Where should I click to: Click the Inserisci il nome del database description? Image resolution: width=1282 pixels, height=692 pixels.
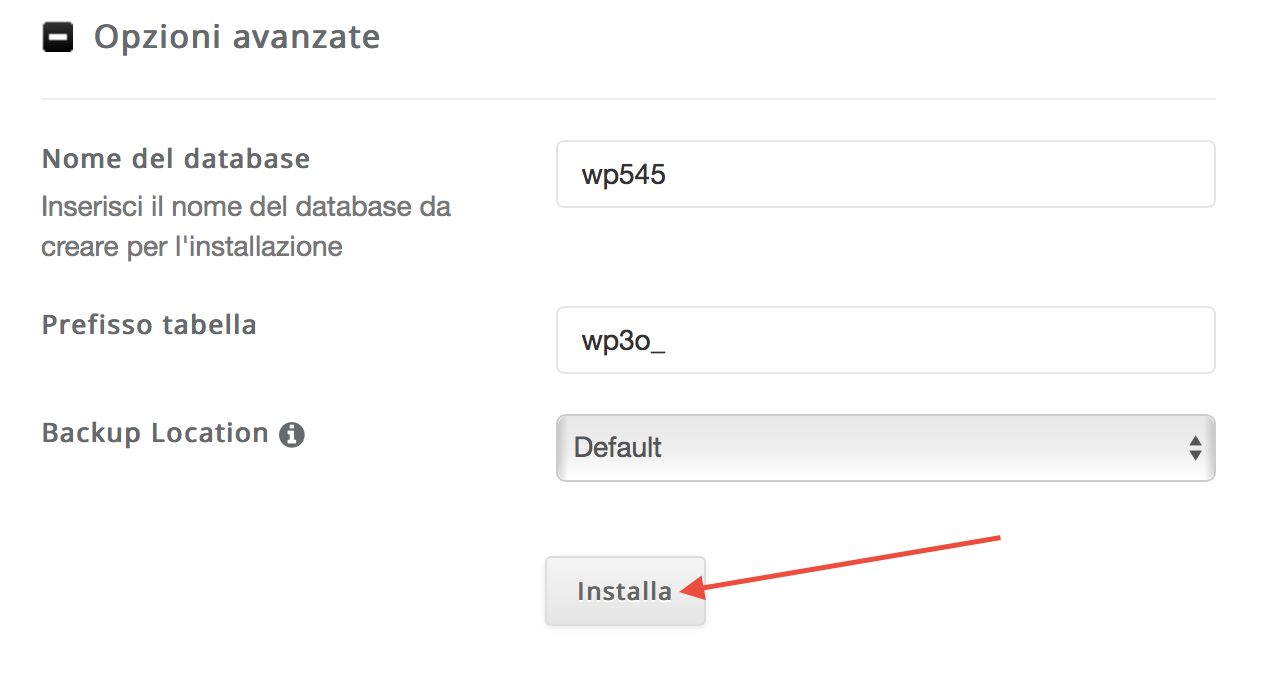click(x=246, y=226)
